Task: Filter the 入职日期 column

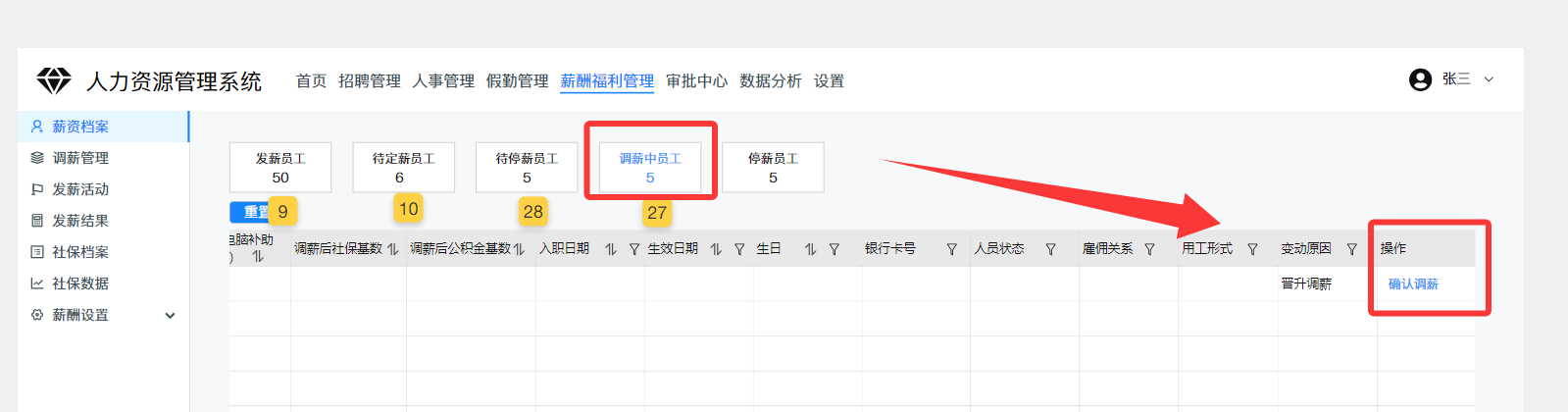Action: click(634, 249)
